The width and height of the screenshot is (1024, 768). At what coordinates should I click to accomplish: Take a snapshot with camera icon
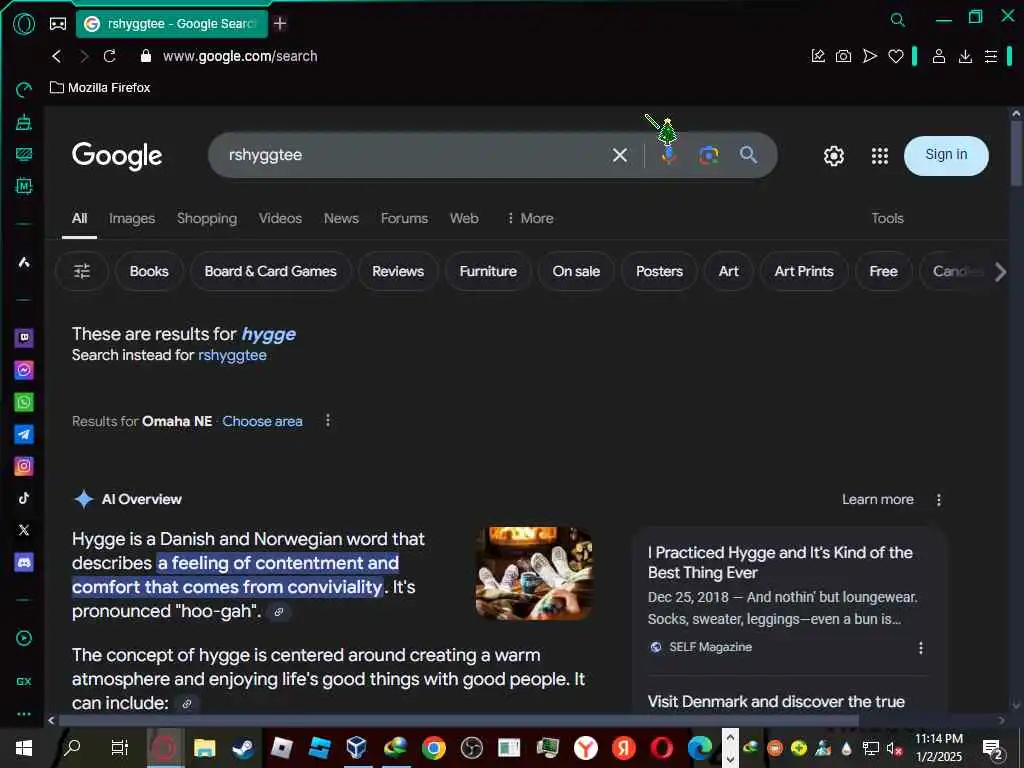pos(843,56)
